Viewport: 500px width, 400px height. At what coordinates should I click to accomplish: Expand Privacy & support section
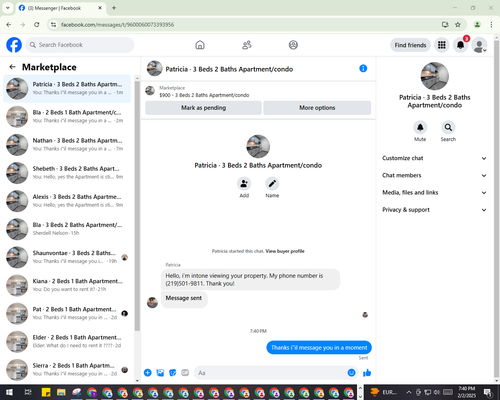point(434,210)
